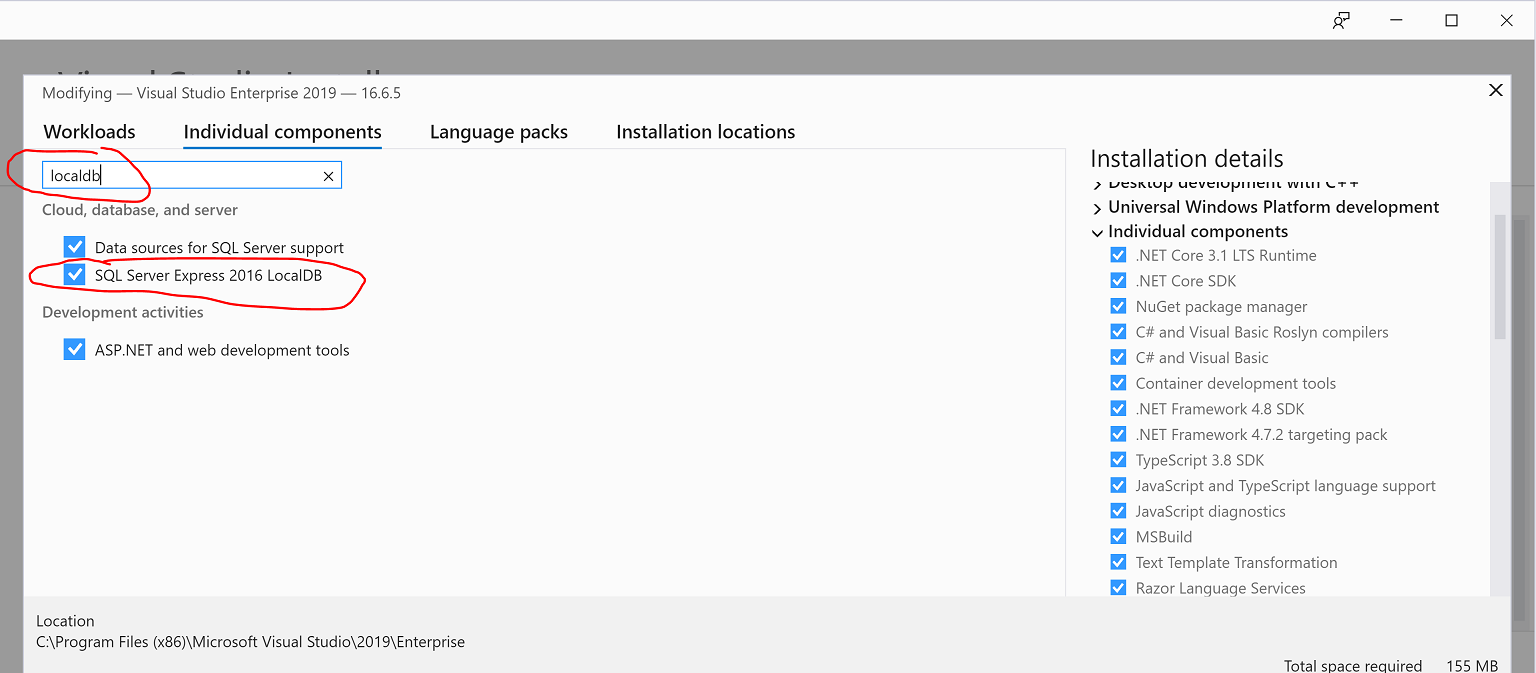Image resolution: width=1536 pixels, height=673 pixels.
Task: Uncheck ASP.NET and web development tools
Action: (x=74, y=349)
